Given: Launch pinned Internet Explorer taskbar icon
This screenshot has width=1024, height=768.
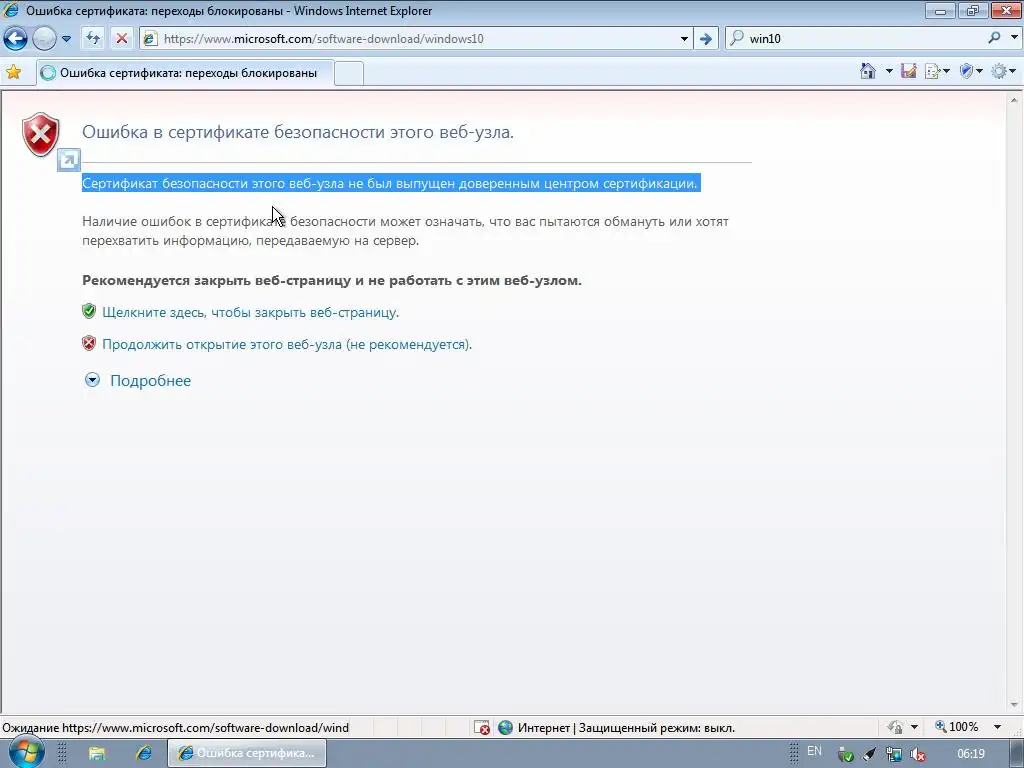Looking at the screenshot, I should [x=144, y=753].
